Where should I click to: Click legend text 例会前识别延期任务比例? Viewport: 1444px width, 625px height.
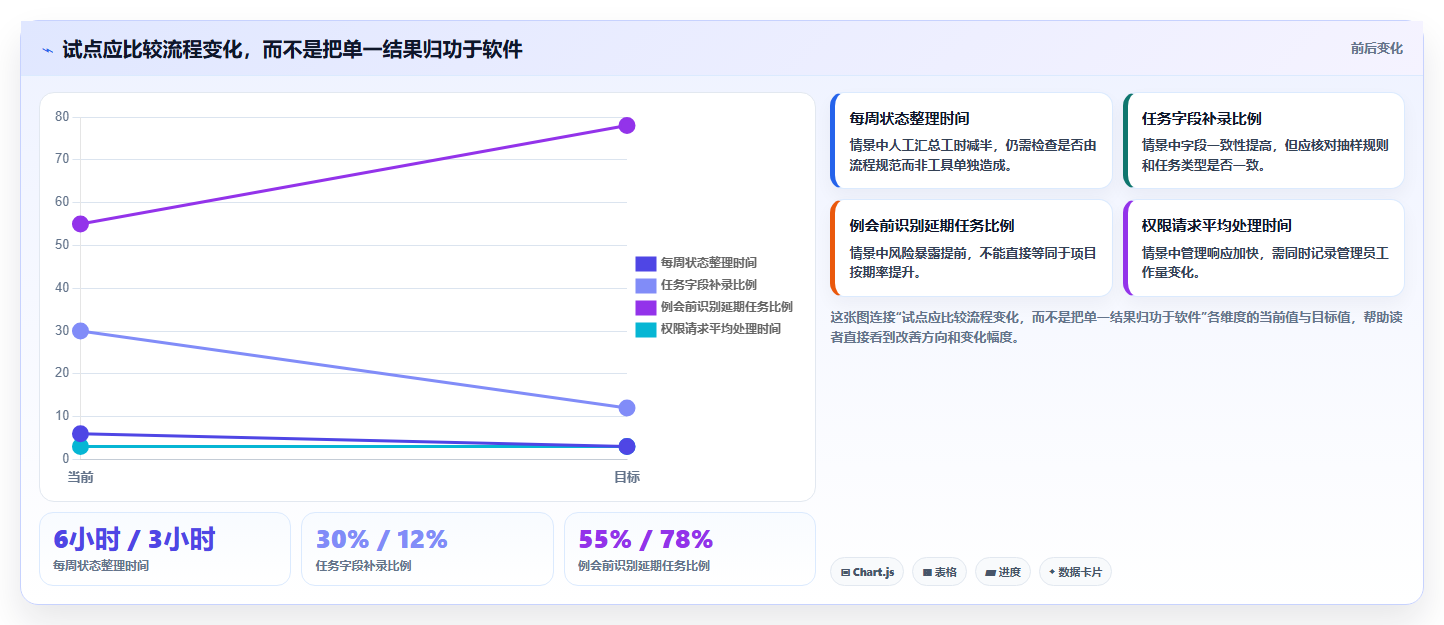[x=726, y=307]
